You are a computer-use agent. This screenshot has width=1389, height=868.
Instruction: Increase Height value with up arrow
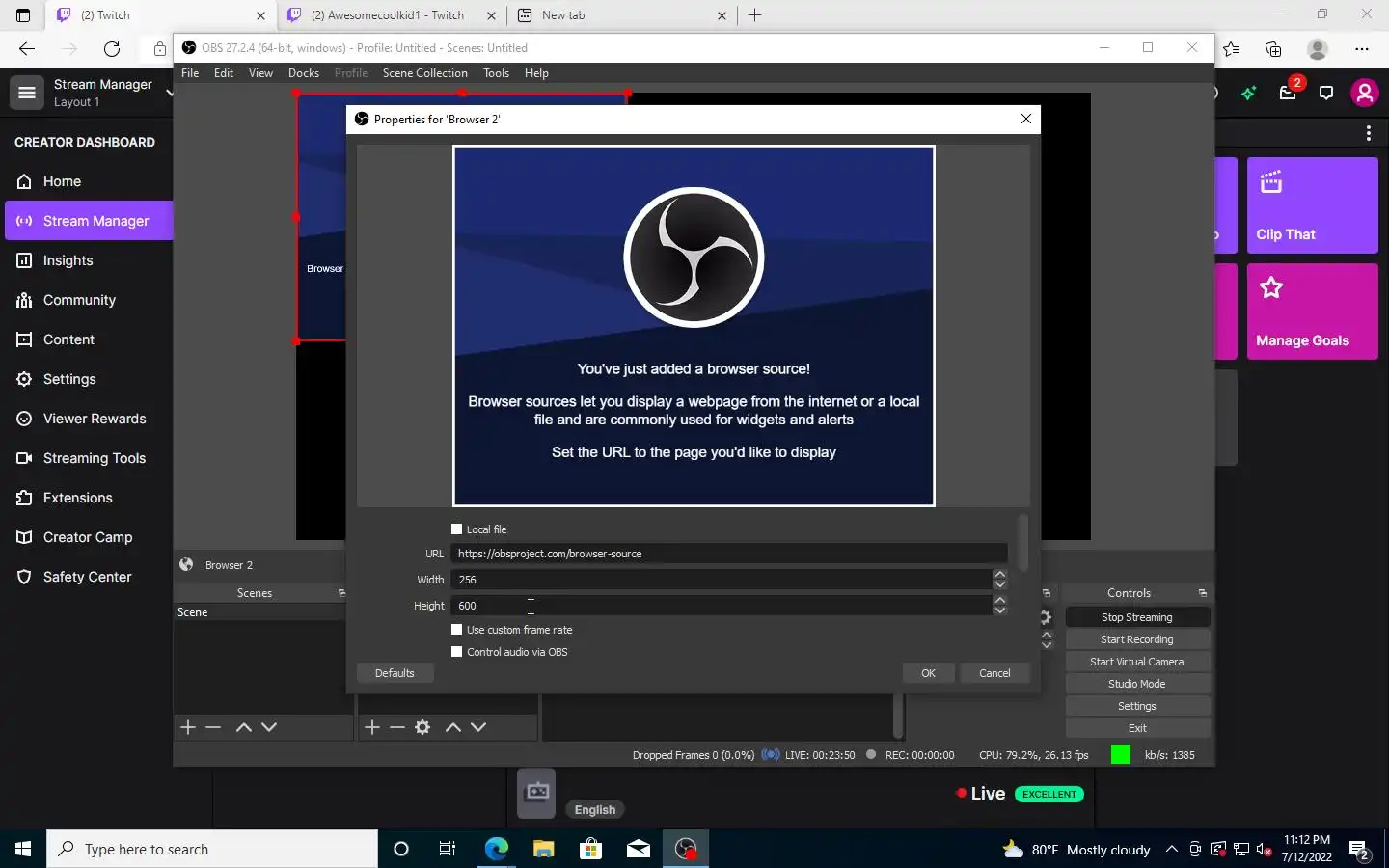pyautogui.click(x=999, y=601)
